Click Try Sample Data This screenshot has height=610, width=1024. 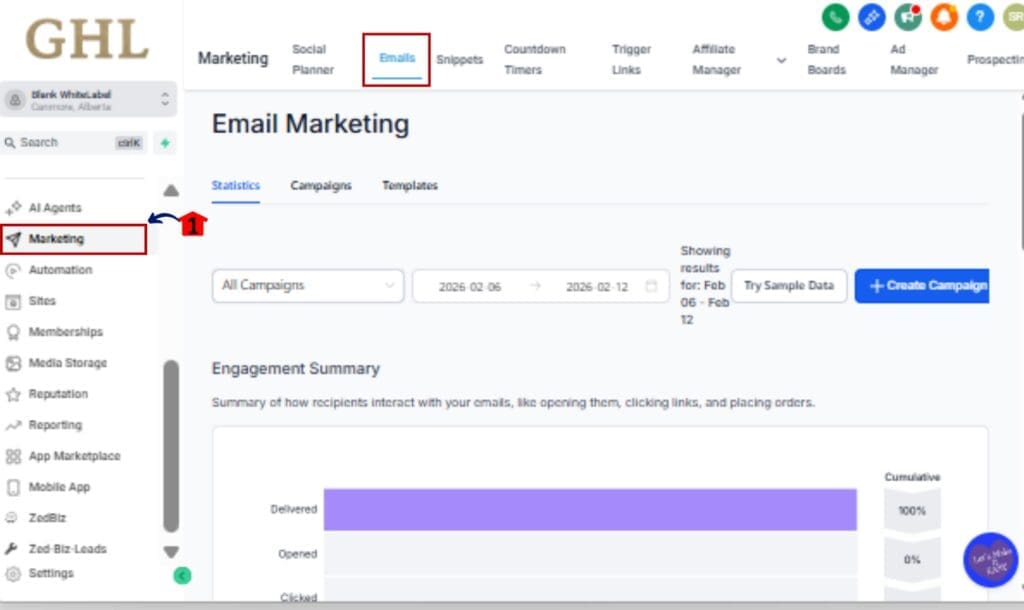789,285
